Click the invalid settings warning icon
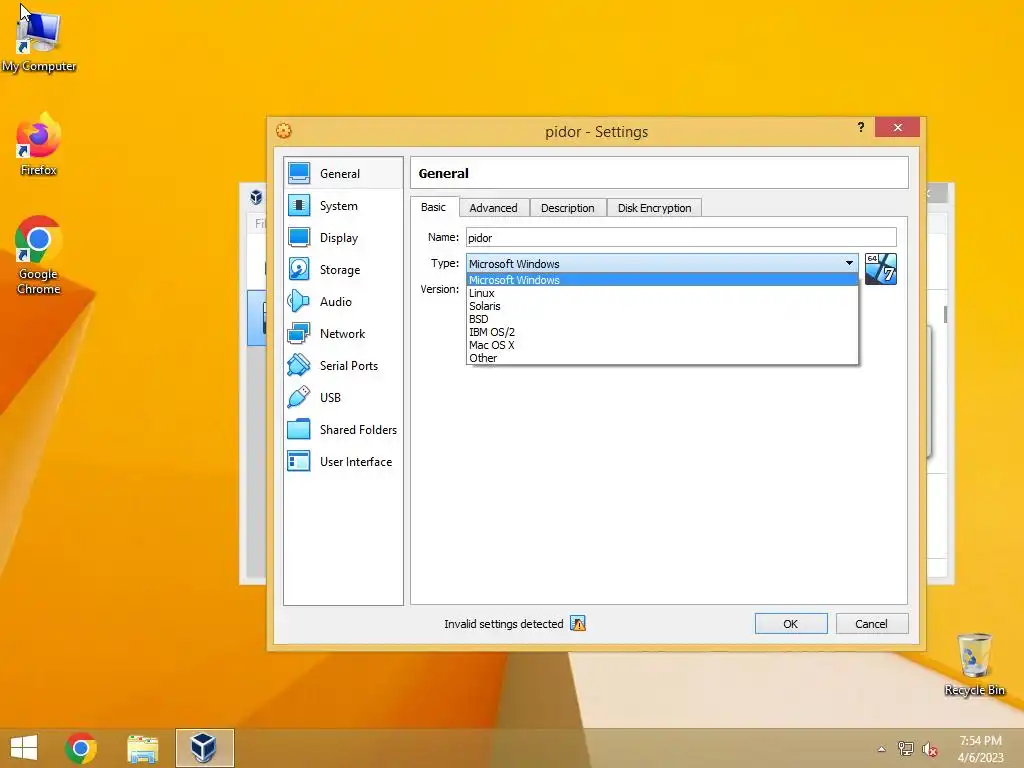Viewport: 1024px width, 768px height. coord(578,624)
